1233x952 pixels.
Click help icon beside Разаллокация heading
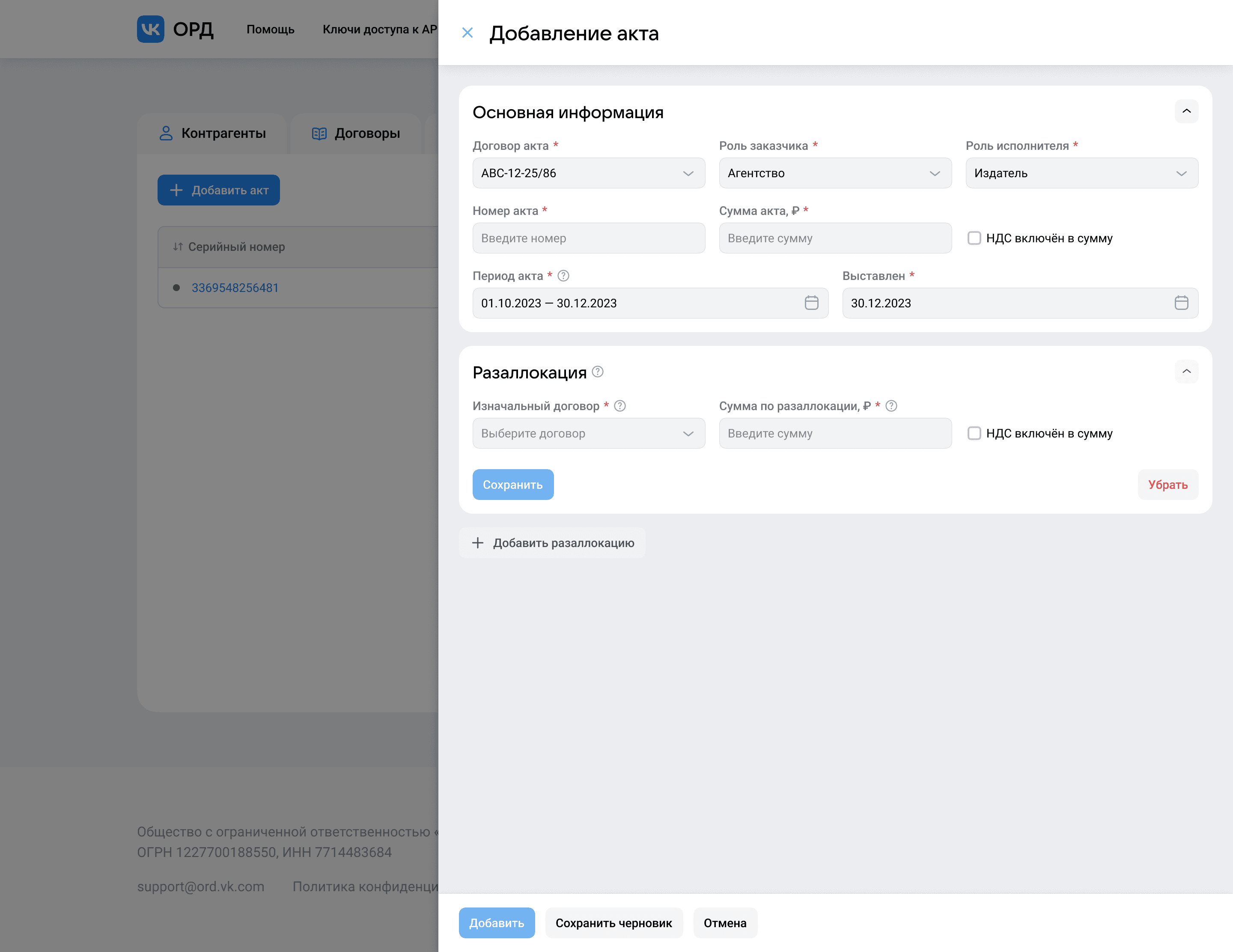coord(597,372)
